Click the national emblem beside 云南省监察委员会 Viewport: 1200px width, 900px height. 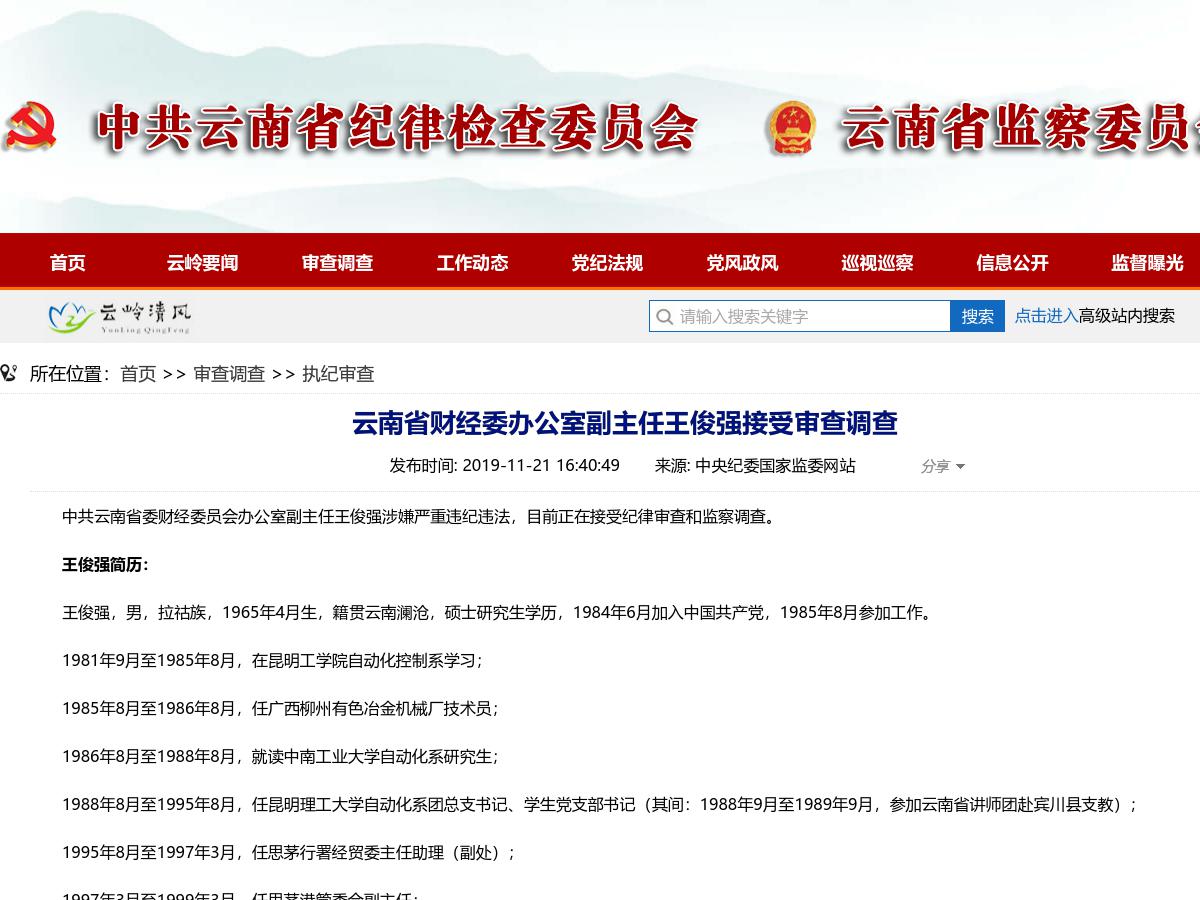(x=790, y=129)
